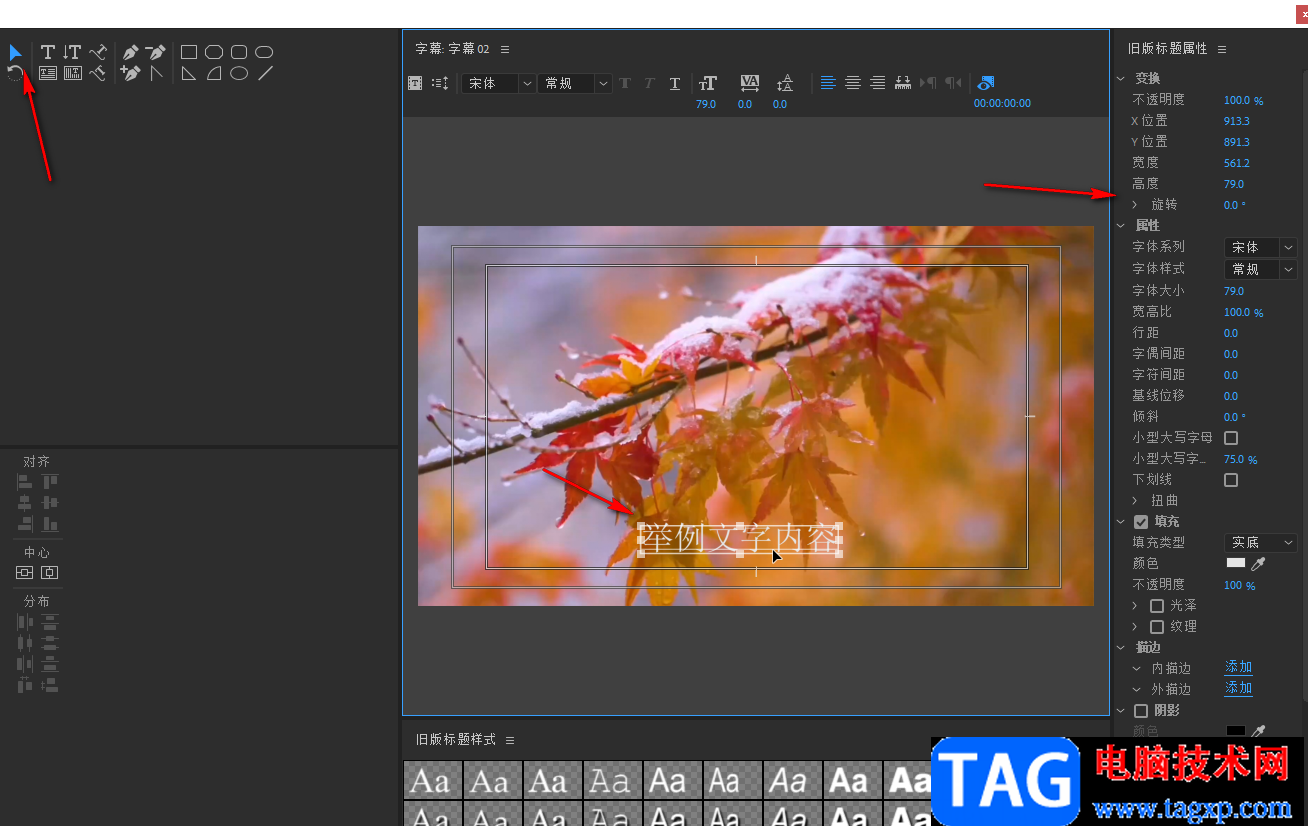
Task: Open 字幕: 字幕 02 panel menu
Action: (x=505, y=49)
